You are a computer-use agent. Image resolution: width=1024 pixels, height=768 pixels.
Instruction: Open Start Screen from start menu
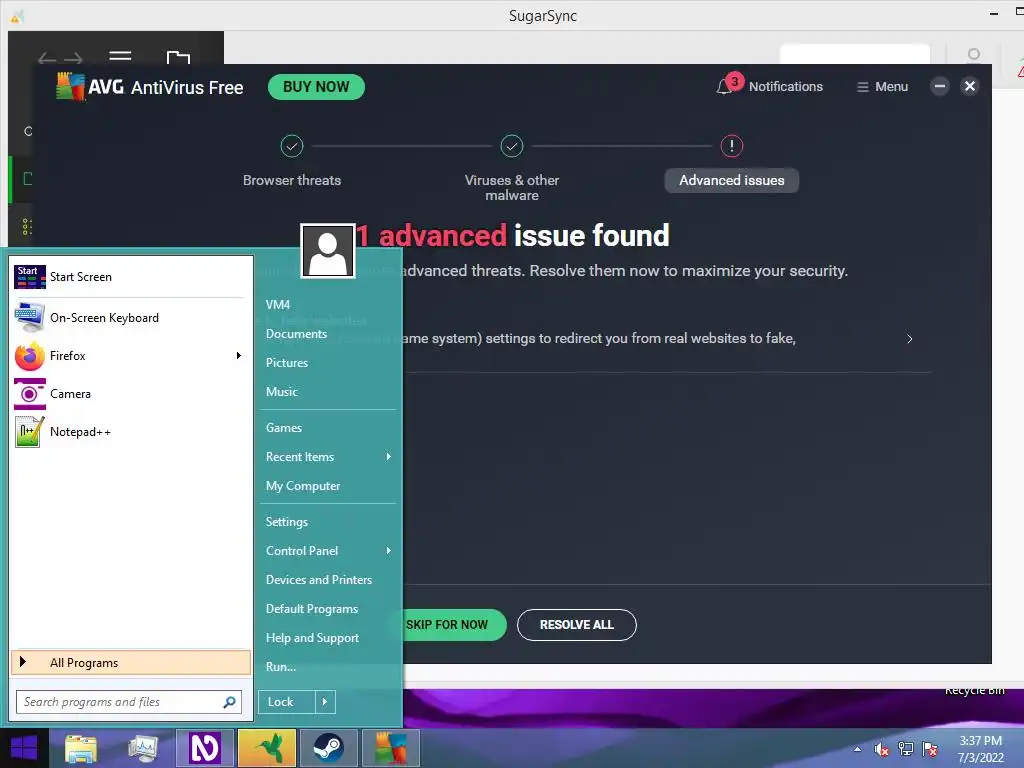point(131,277)
